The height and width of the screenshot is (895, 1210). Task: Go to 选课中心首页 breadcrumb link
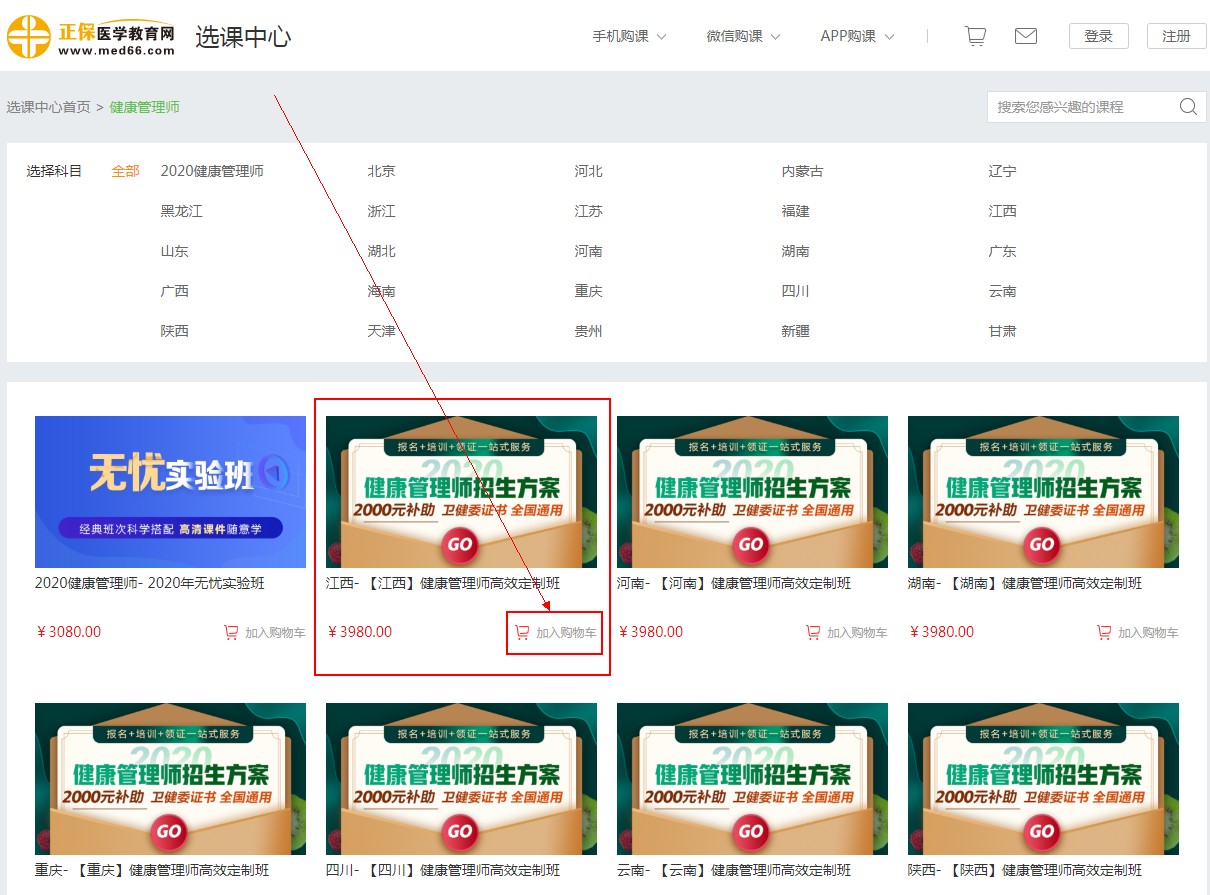[48, 107]
